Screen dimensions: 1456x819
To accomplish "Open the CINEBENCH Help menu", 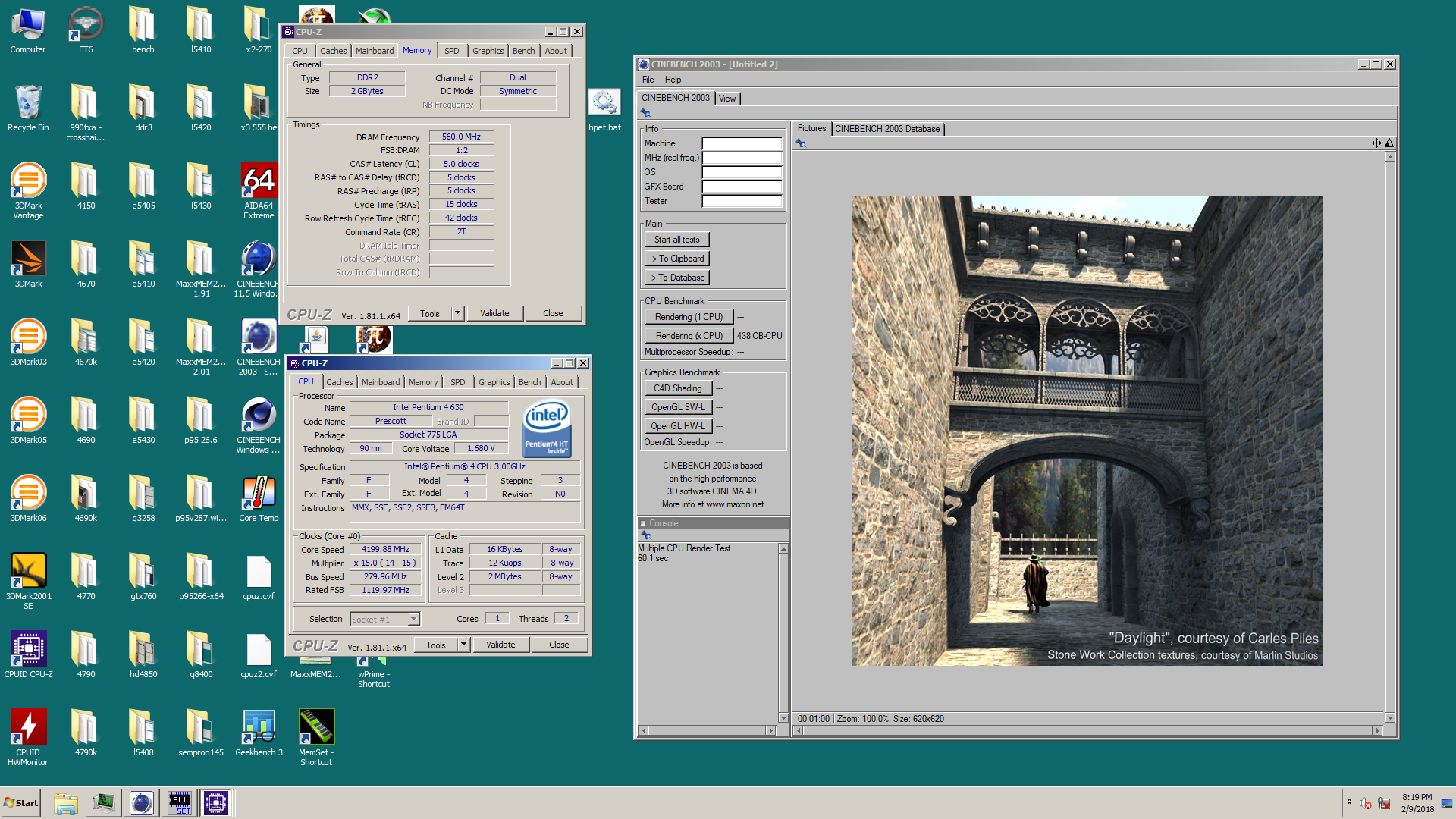I will [x=673, y=80].
